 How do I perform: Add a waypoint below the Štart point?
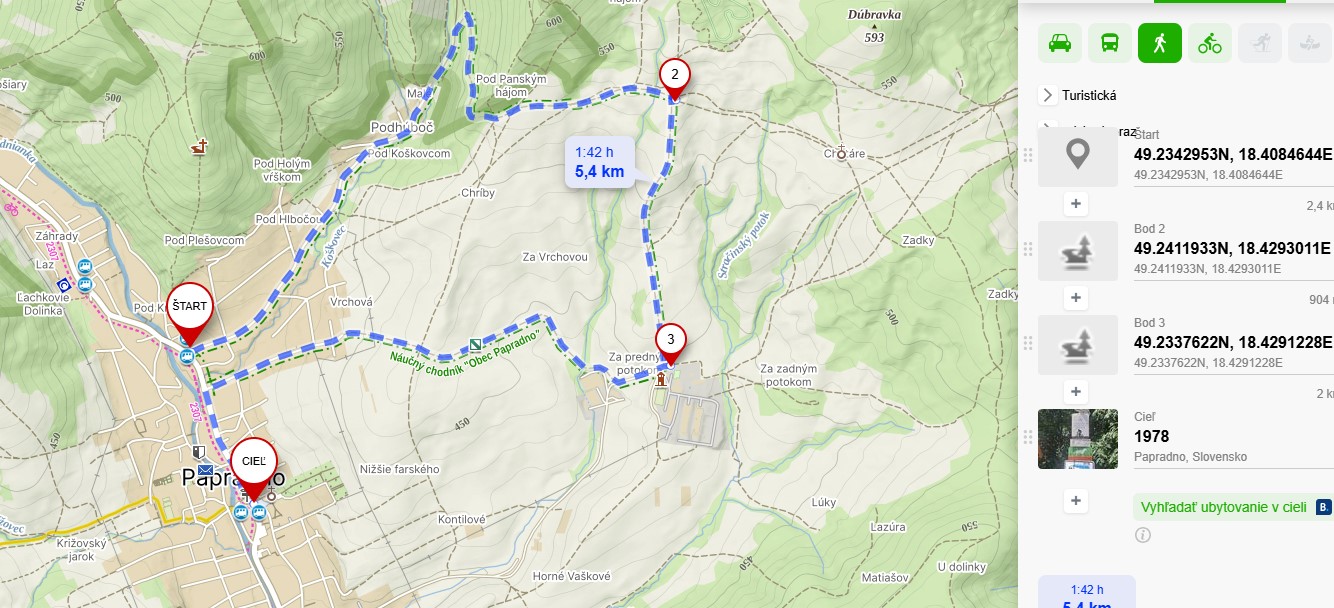pos(1076,204)
